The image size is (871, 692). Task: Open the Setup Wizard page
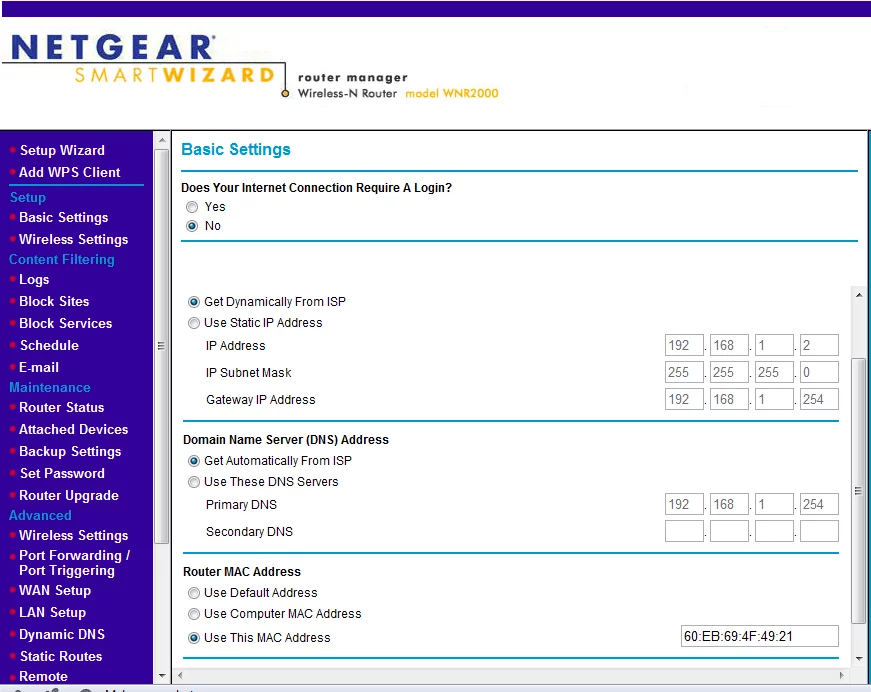click(x=62, y=151)
